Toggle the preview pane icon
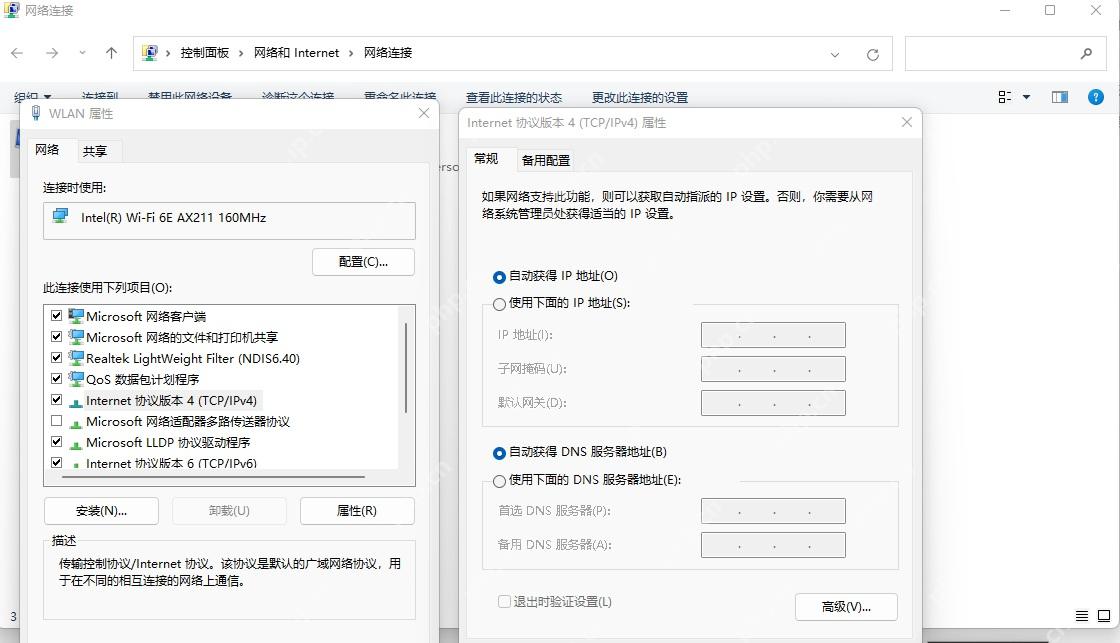 click(x=1060, y=97)
